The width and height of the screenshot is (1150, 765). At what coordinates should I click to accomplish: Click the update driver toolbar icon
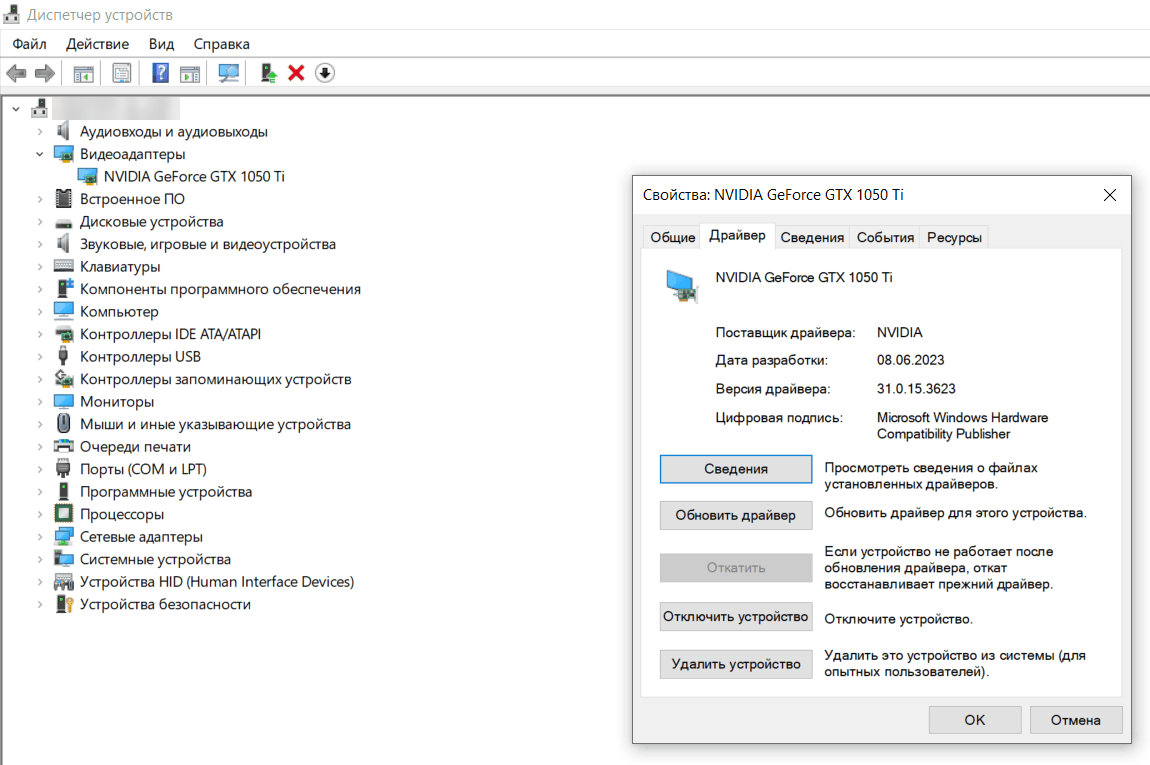[268, 73]
